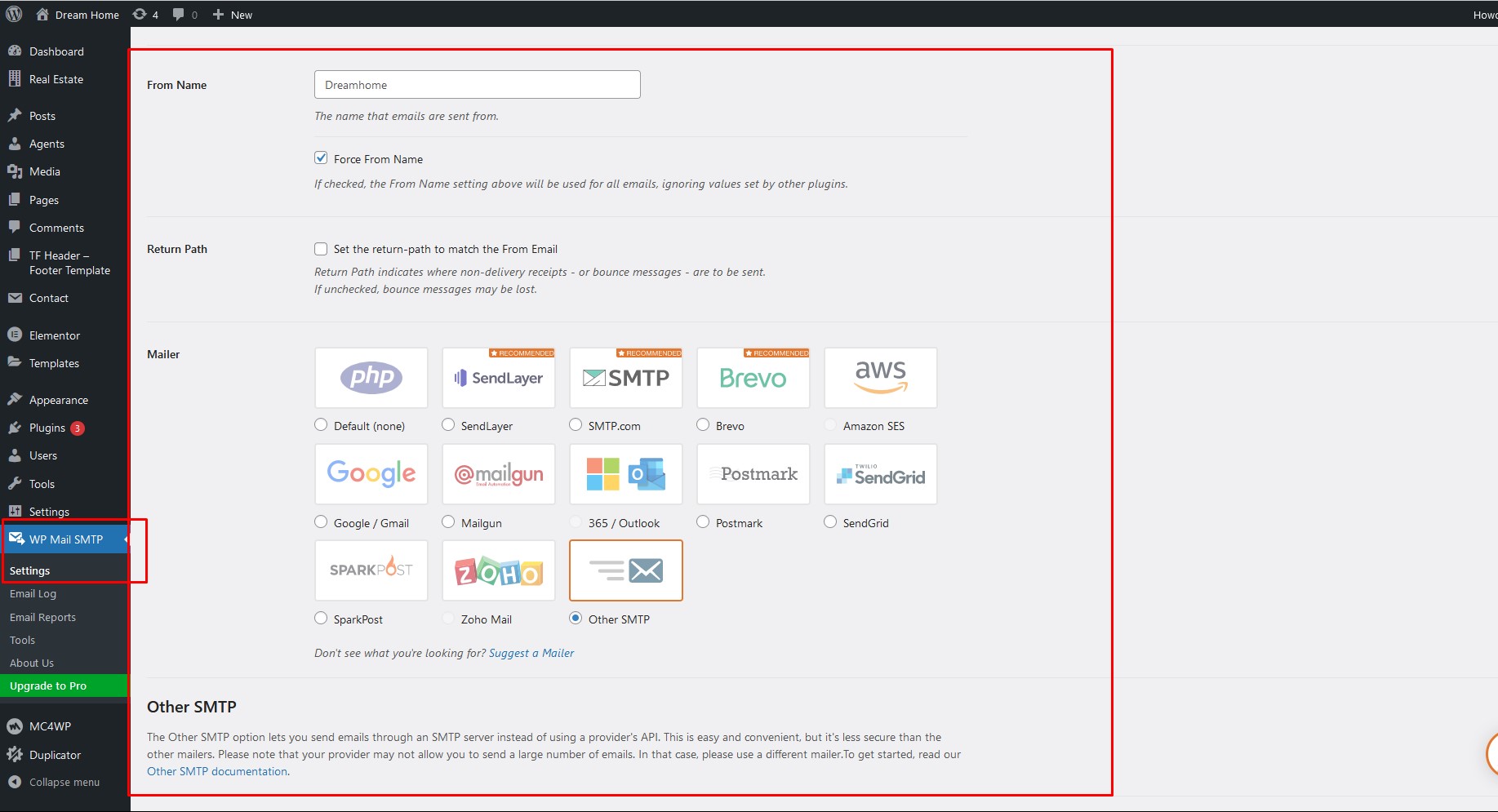
Task: Select the Google / Gmail radio button
Action: pyautogui.click(x=321, y=522)
